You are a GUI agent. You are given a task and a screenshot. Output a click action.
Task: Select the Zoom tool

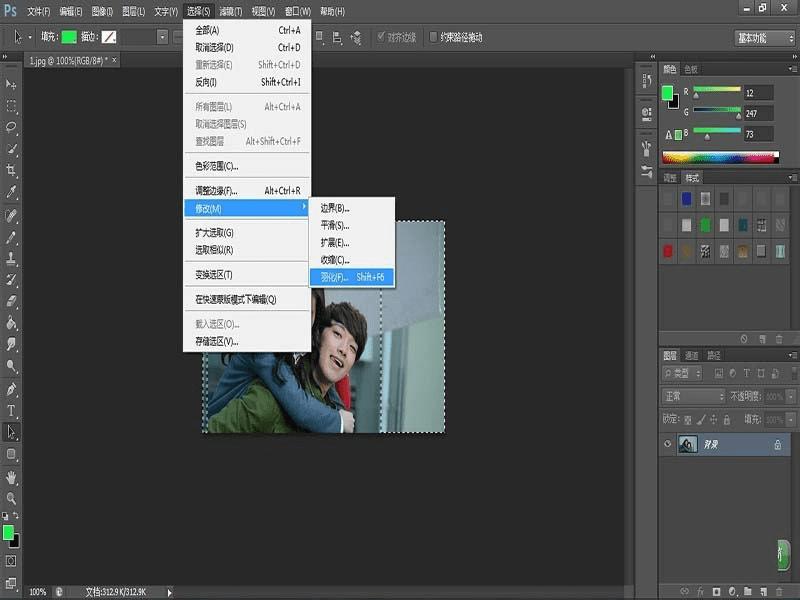[x=12, y=497]
